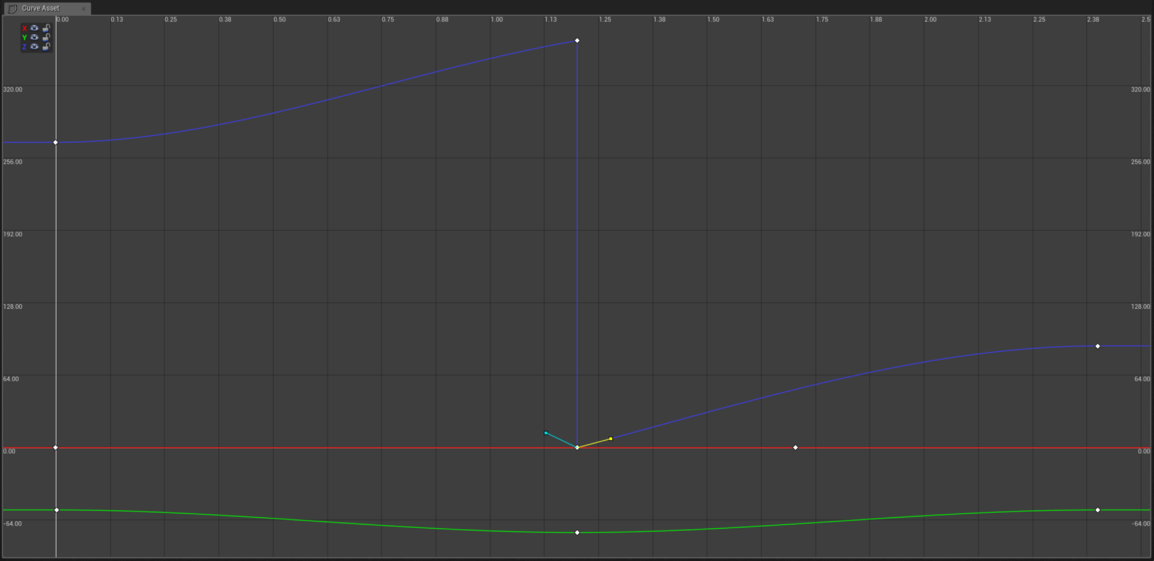Click the 0.38 time ruler label
This screenshot has width=1154, height=561.
tap(225, 20)
